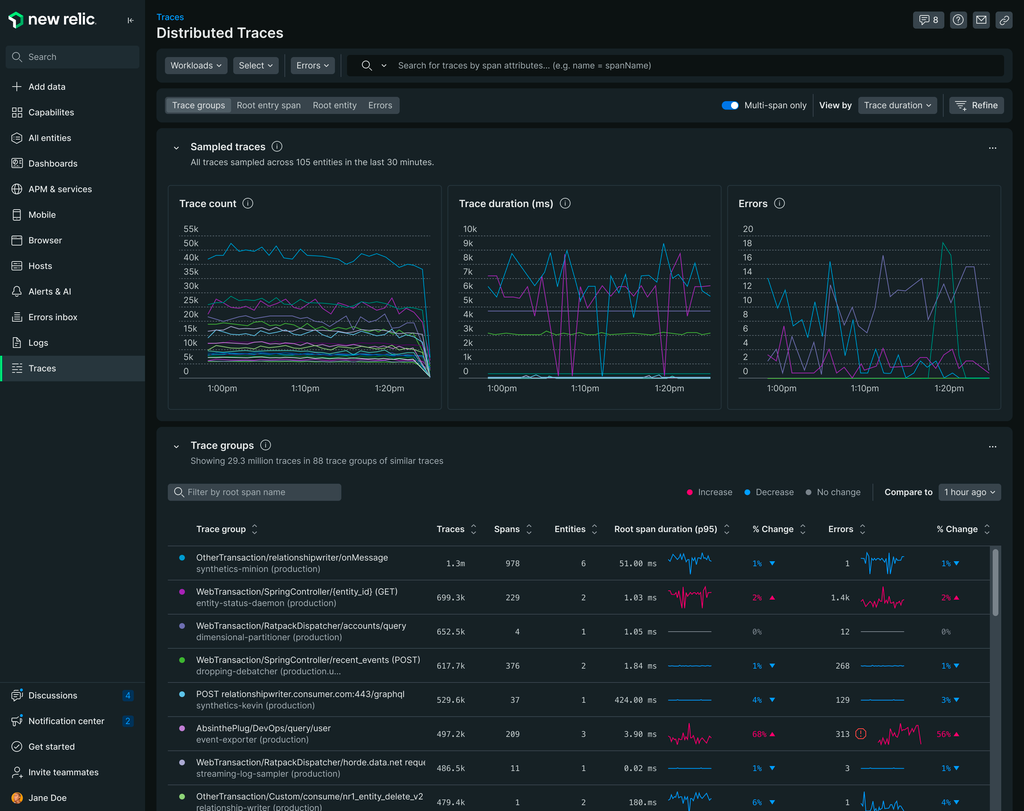
Task: Collapse the Sampled traces section
Action: [176, 148]
